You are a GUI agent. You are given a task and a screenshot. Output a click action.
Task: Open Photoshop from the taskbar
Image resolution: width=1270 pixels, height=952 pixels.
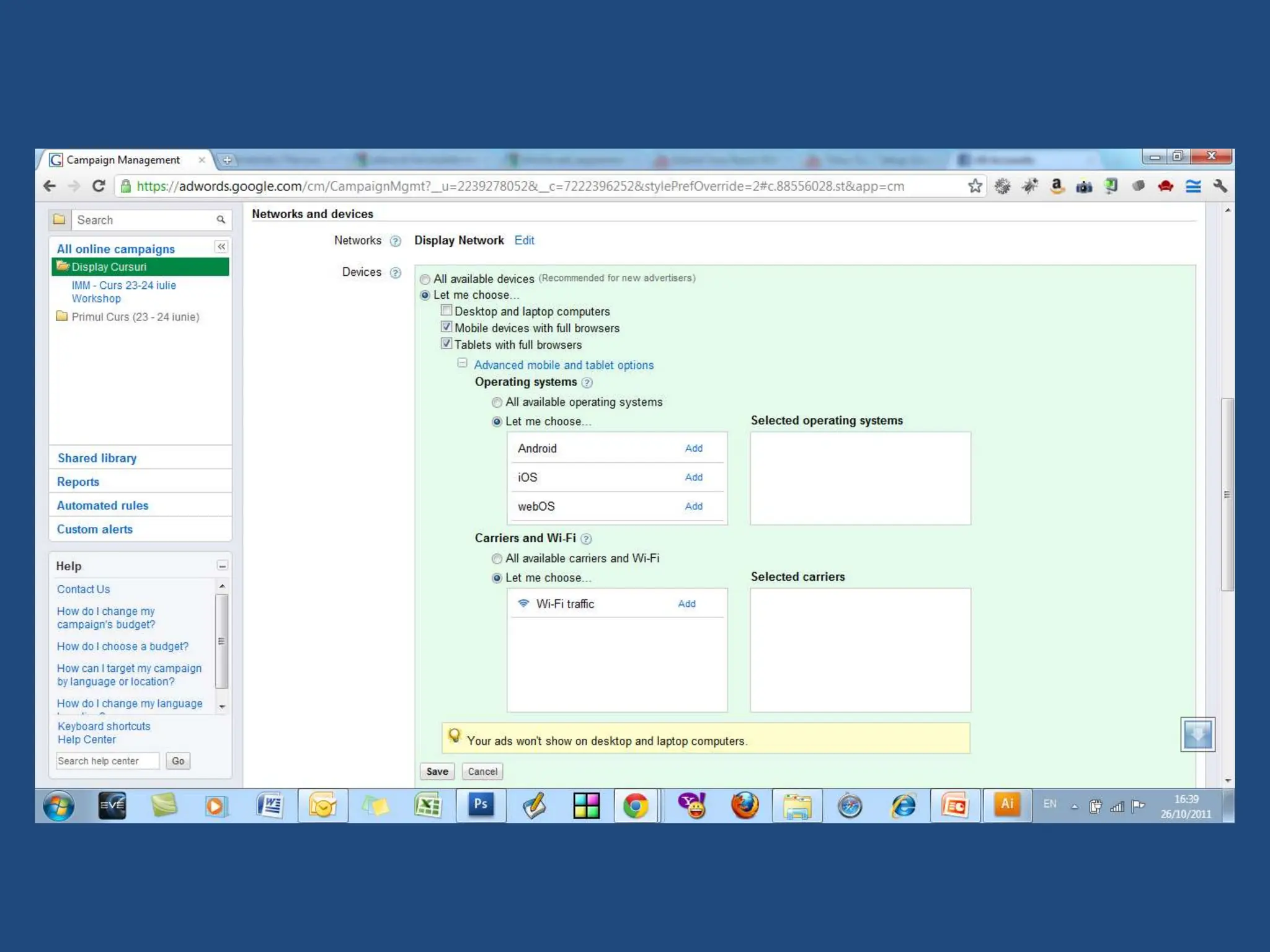[x=481, y=804]
